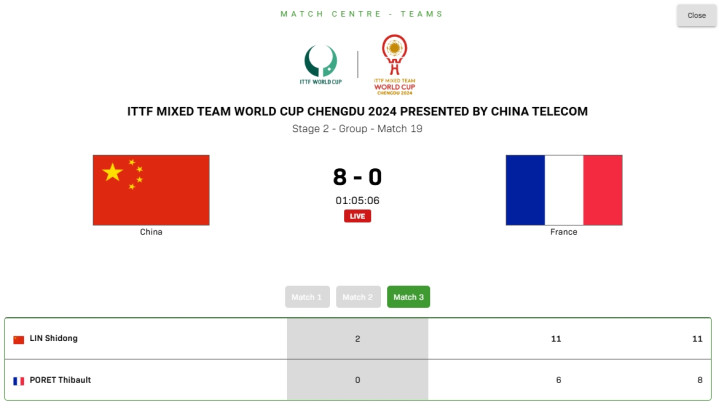
Task: Select the Match 3 tab
Action: tap(408, 297)
